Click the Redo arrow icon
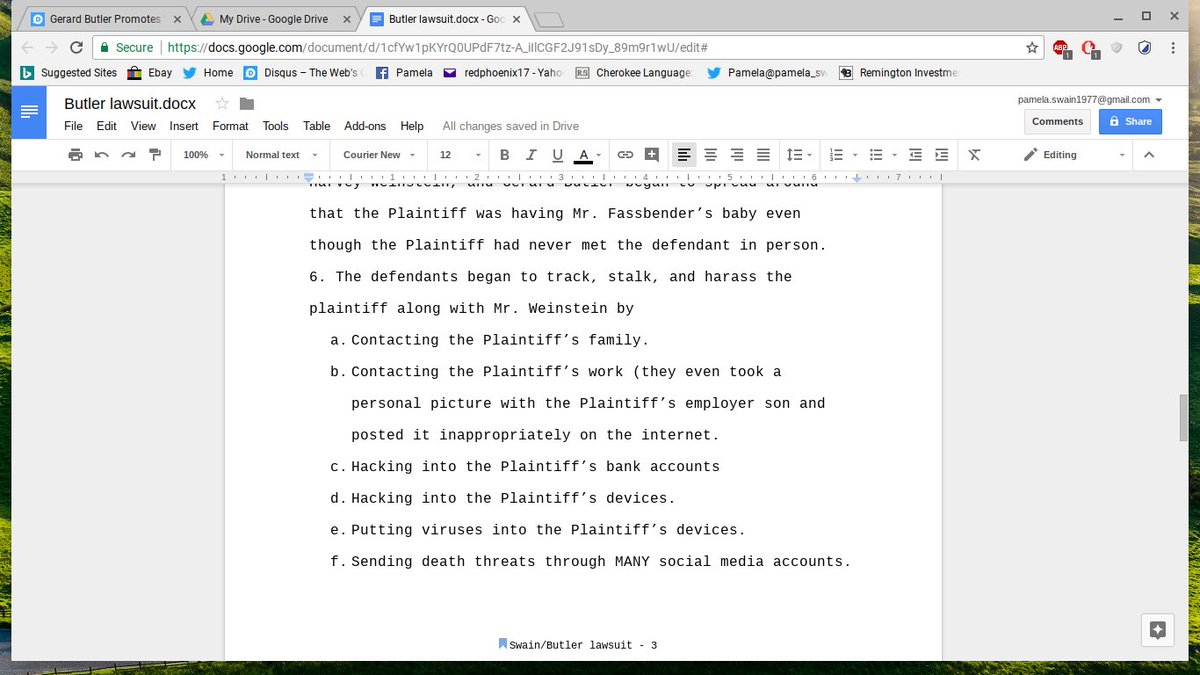The image size is (1200, 675). [x=128, y=155]
